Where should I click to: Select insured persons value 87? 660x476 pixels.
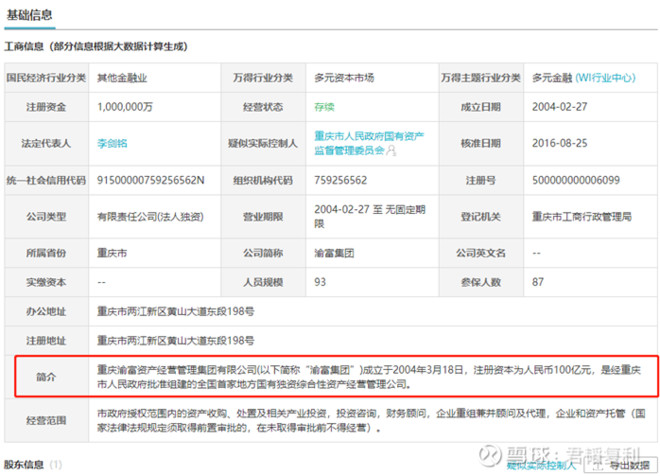click(538, 282)
